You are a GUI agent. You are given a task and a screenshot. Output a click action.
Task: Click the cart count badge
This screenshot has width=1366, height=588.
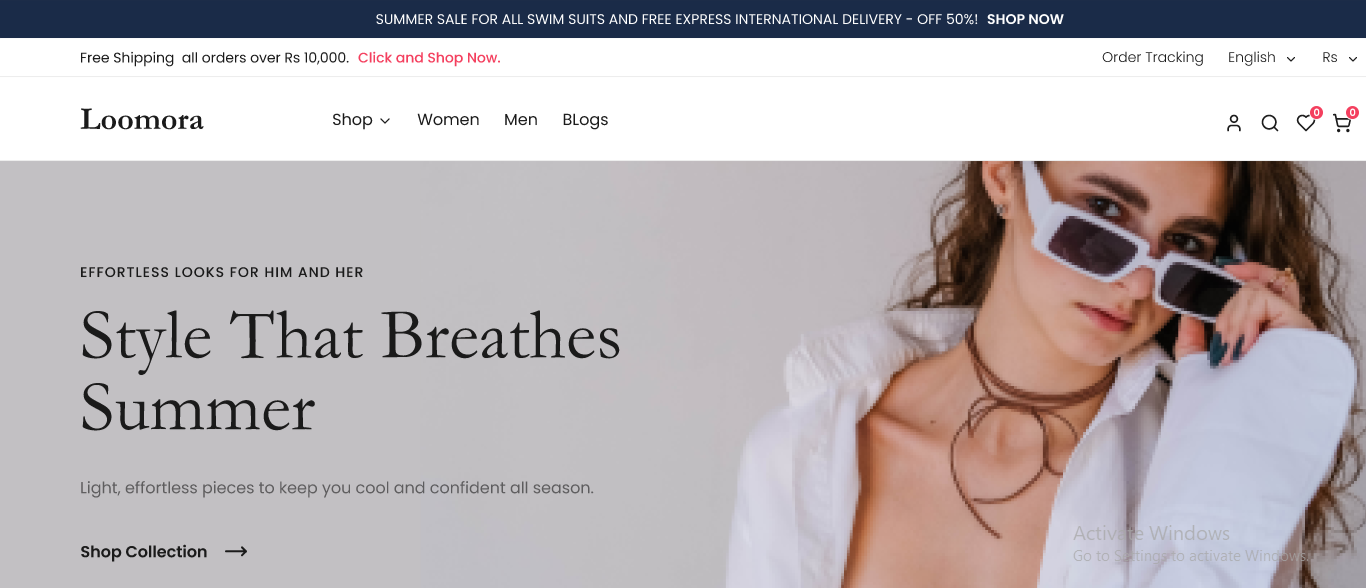[x=1352, y=113]
